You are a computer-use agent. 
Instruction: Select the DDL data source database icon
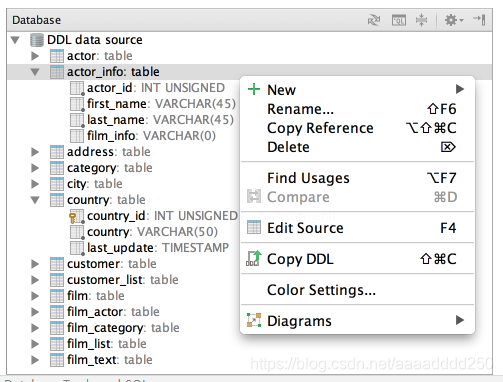37,40
